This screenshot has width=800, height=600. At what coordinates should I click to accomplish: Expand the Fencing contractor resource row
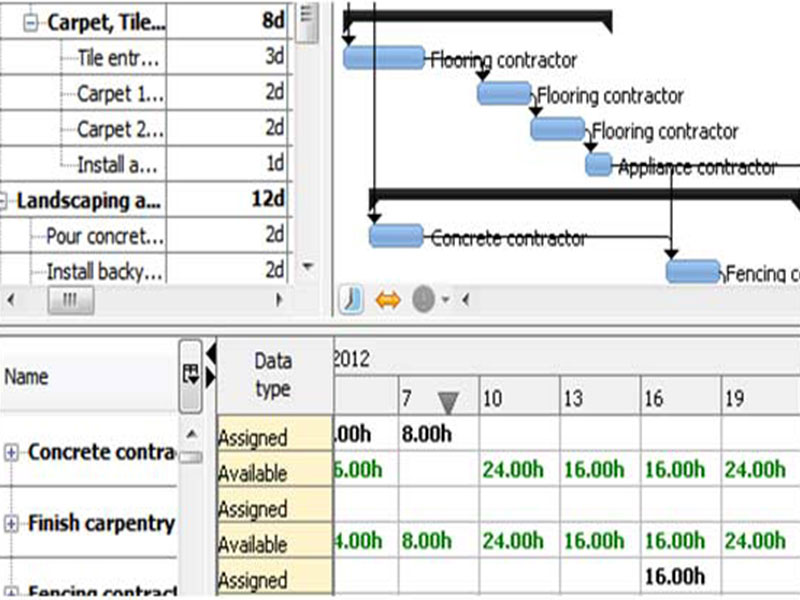tap(11, 593)
